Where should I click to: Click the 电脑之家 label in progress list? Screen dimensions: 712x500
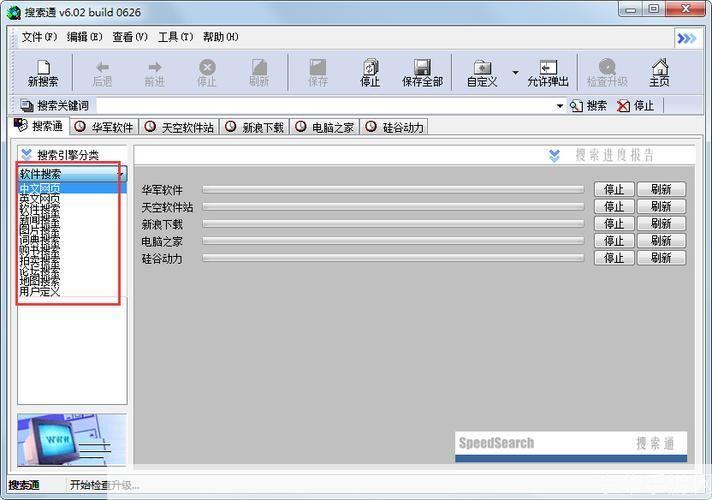(x=162, y=242)
